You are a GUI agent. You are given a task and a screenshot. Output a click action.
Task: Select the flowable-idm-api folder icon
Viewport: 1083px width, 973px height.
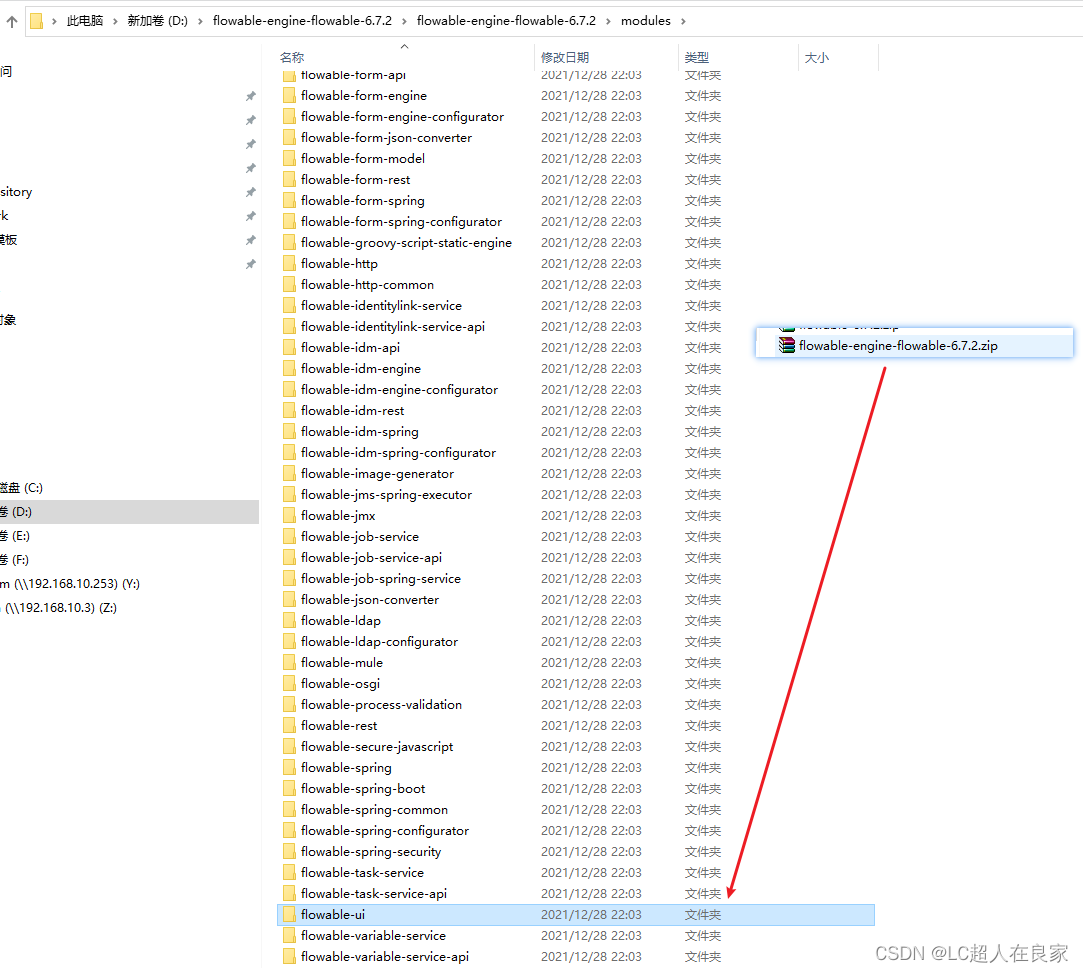tap(289, 348)
